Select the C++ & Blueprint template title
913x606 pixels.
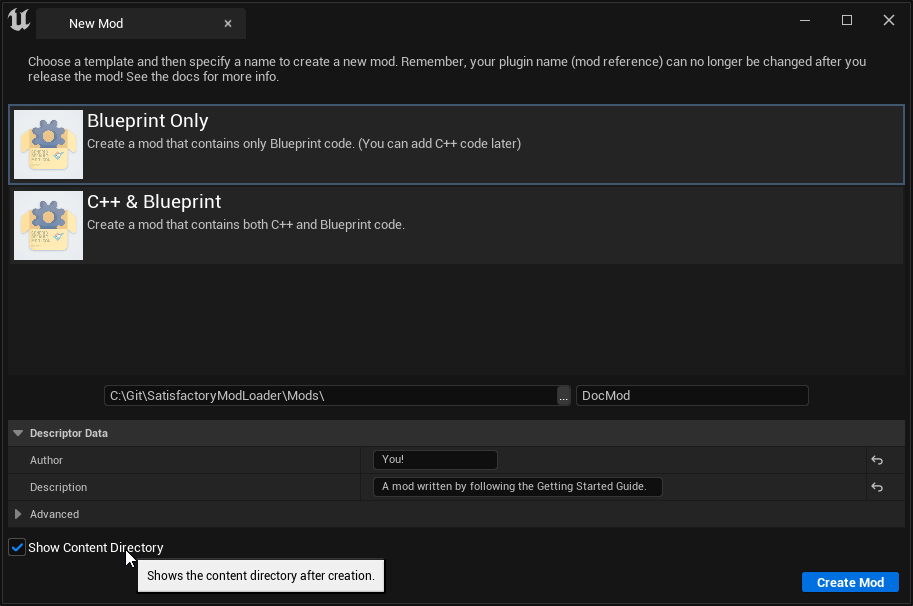154,201
